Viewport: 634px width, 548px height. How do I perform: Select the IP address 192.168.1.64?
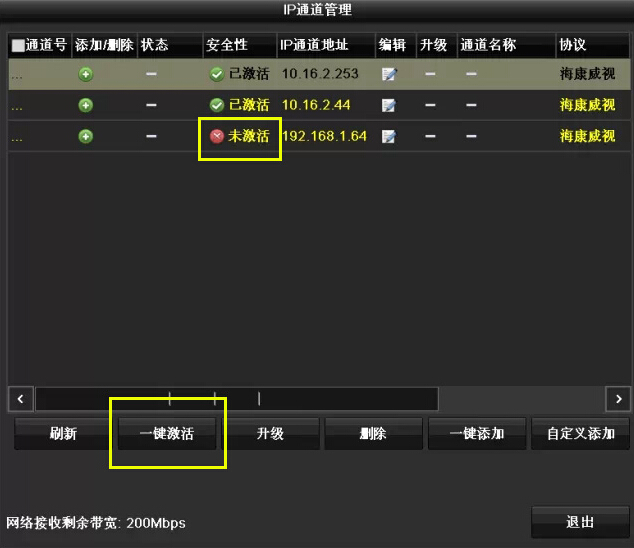point(325,136)
